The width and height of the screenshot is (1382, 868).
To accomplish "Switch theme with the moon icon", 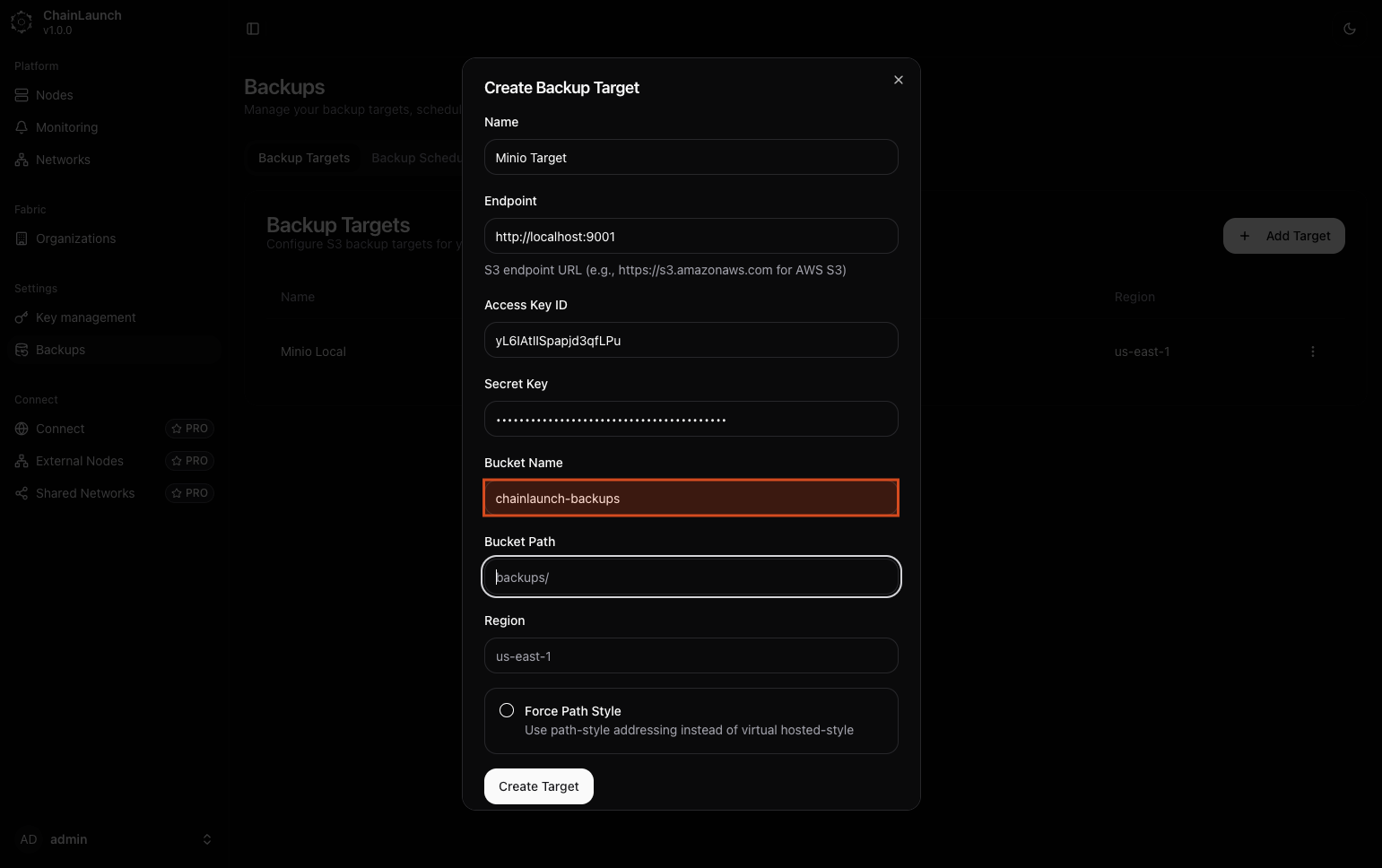I will pyautogui.click(x=1349, y=29).
